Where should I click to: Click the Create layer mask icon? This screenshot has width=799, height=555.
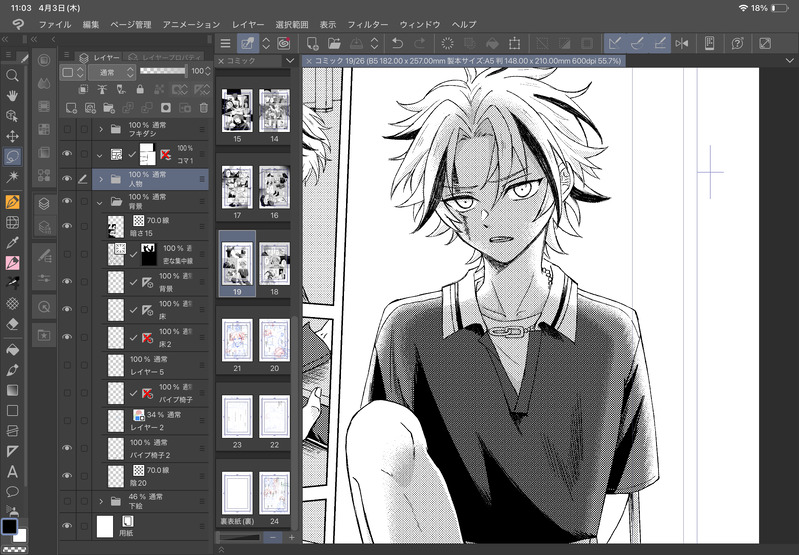[x=166, y=108]
